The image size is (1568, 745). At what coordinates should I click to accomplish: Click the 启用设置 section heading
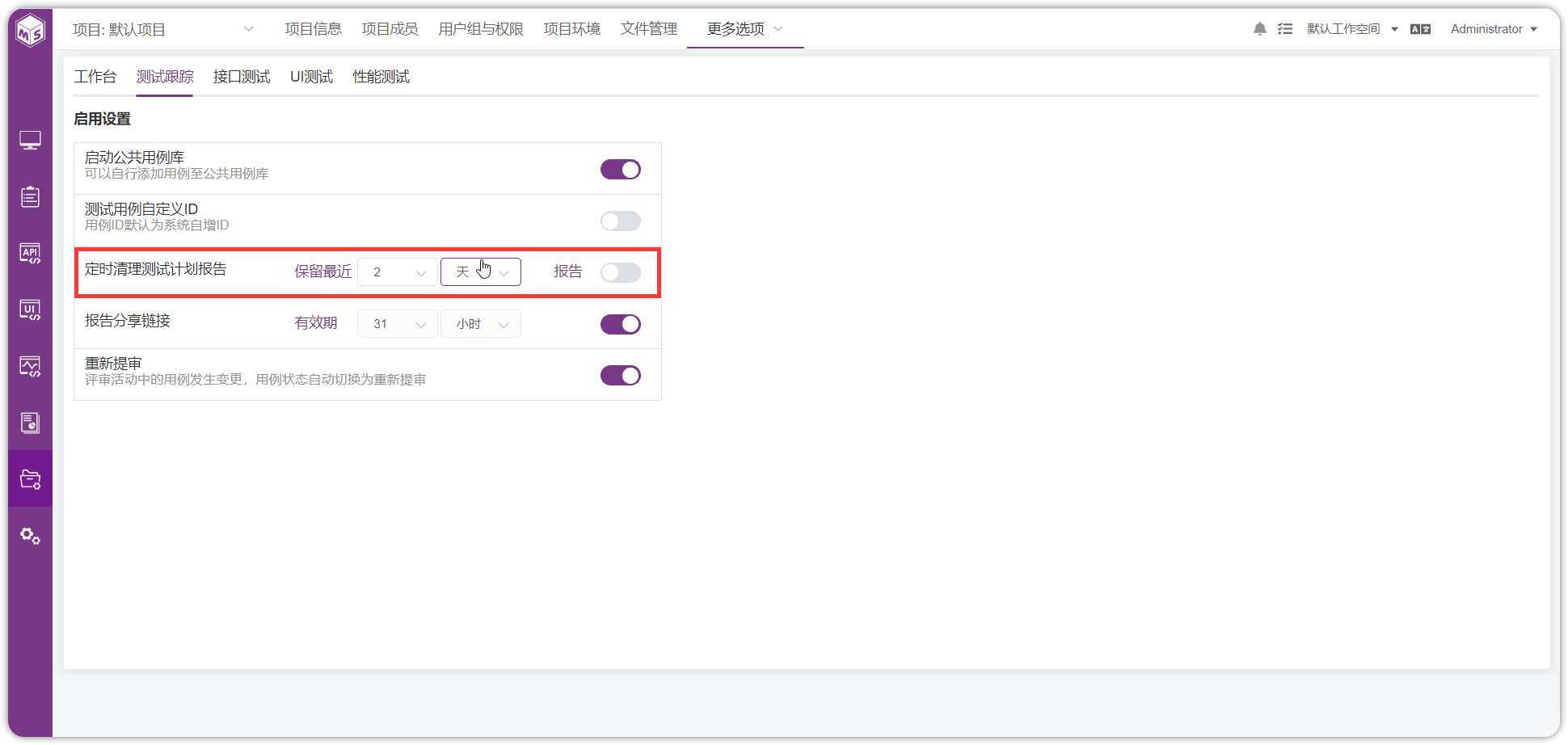point(103,119)
